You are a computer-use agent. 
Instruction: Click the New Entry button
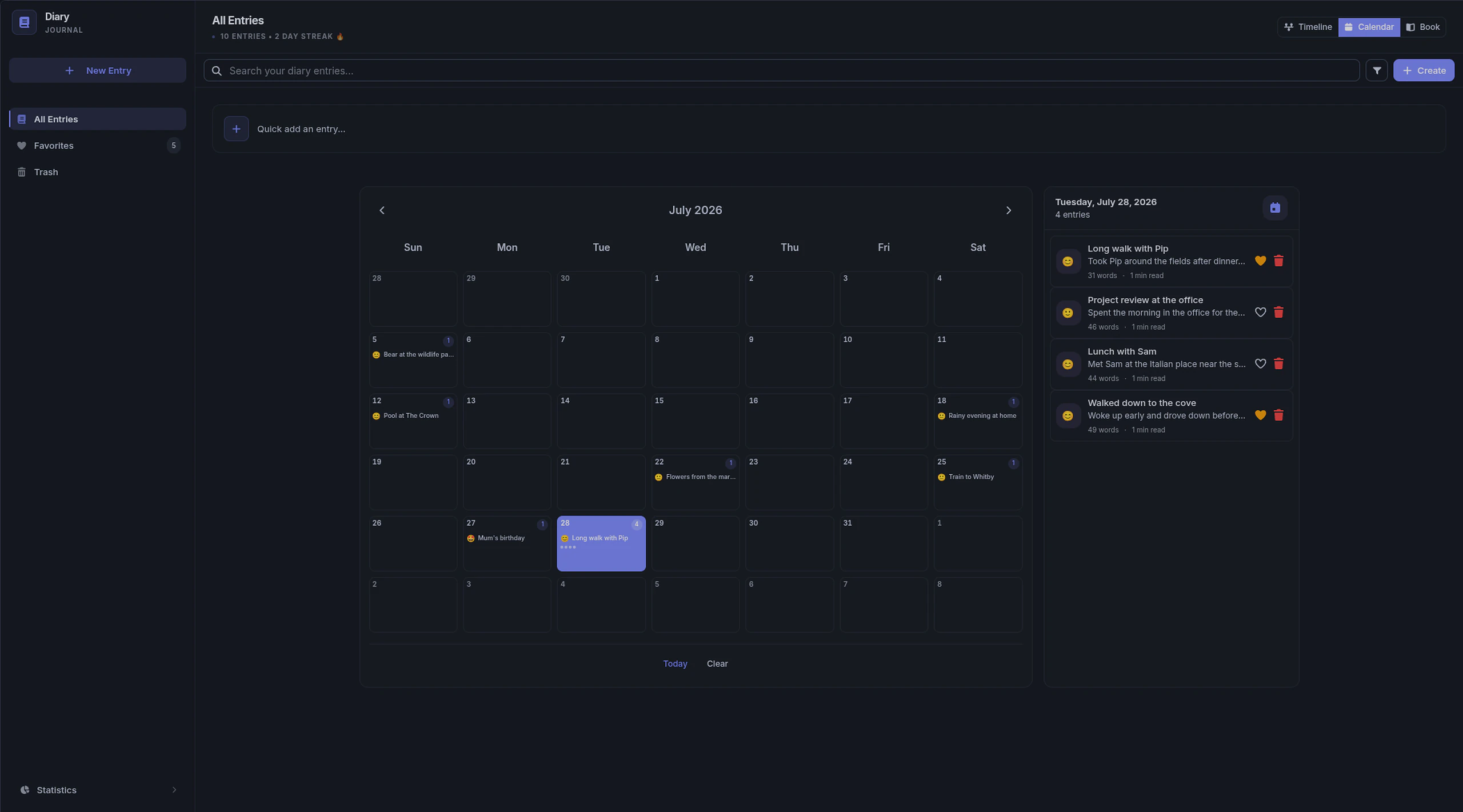pos(97,70)
